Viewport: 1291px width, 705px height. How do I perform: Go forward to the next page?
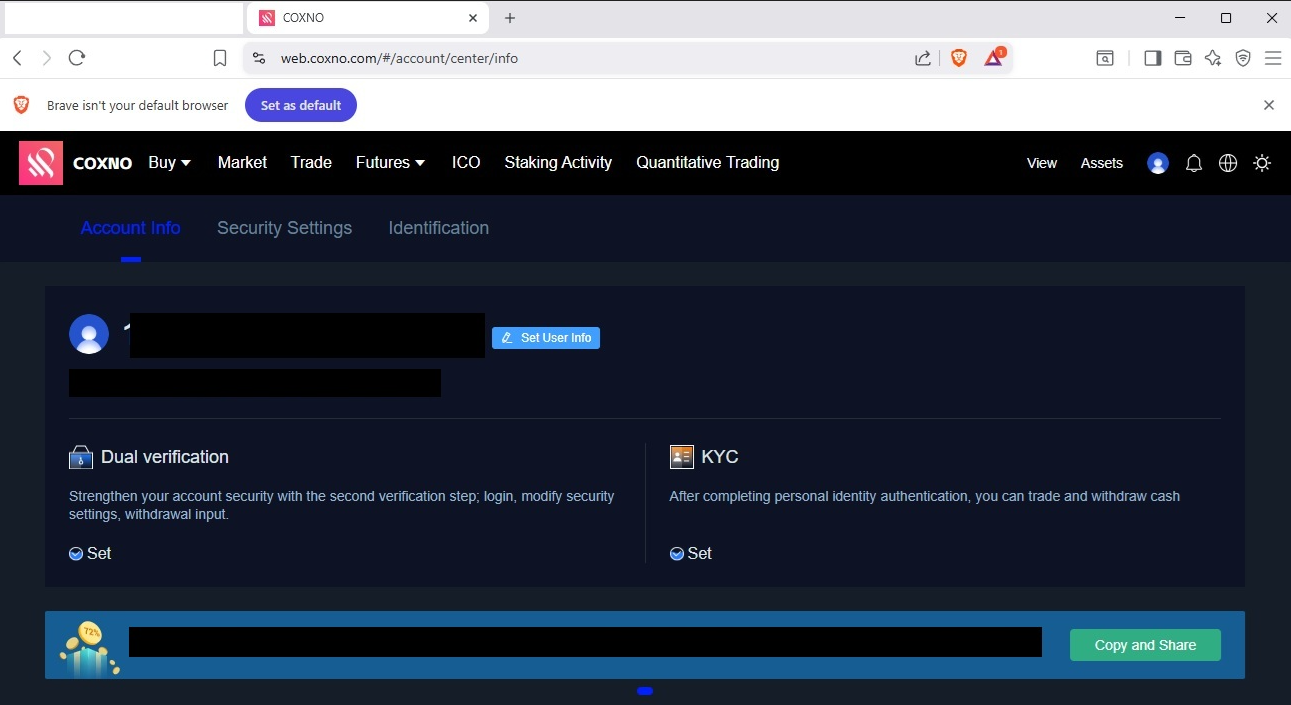point(46,58)
